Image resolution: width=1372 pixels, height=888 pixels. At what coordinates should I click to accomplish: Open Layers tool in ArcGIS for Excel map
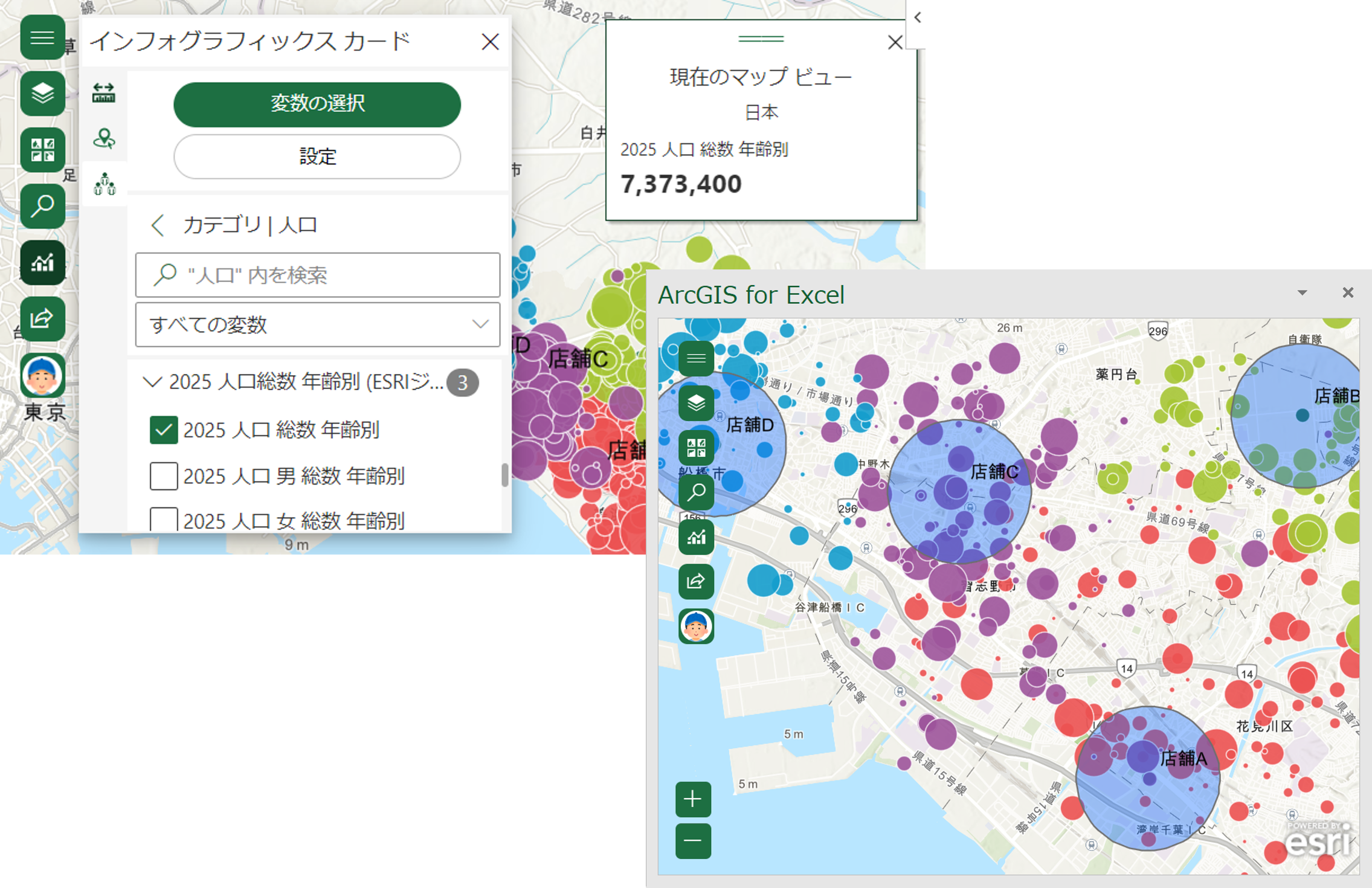[x=696, y=403]
